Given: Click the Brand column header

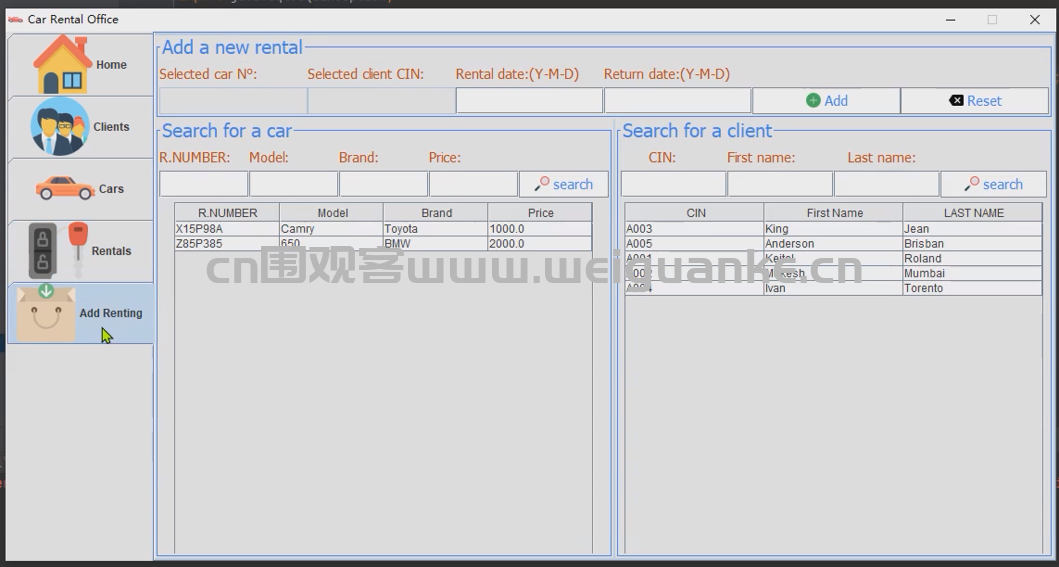Looking at the screenshot, I should click(x=436, y=213).
